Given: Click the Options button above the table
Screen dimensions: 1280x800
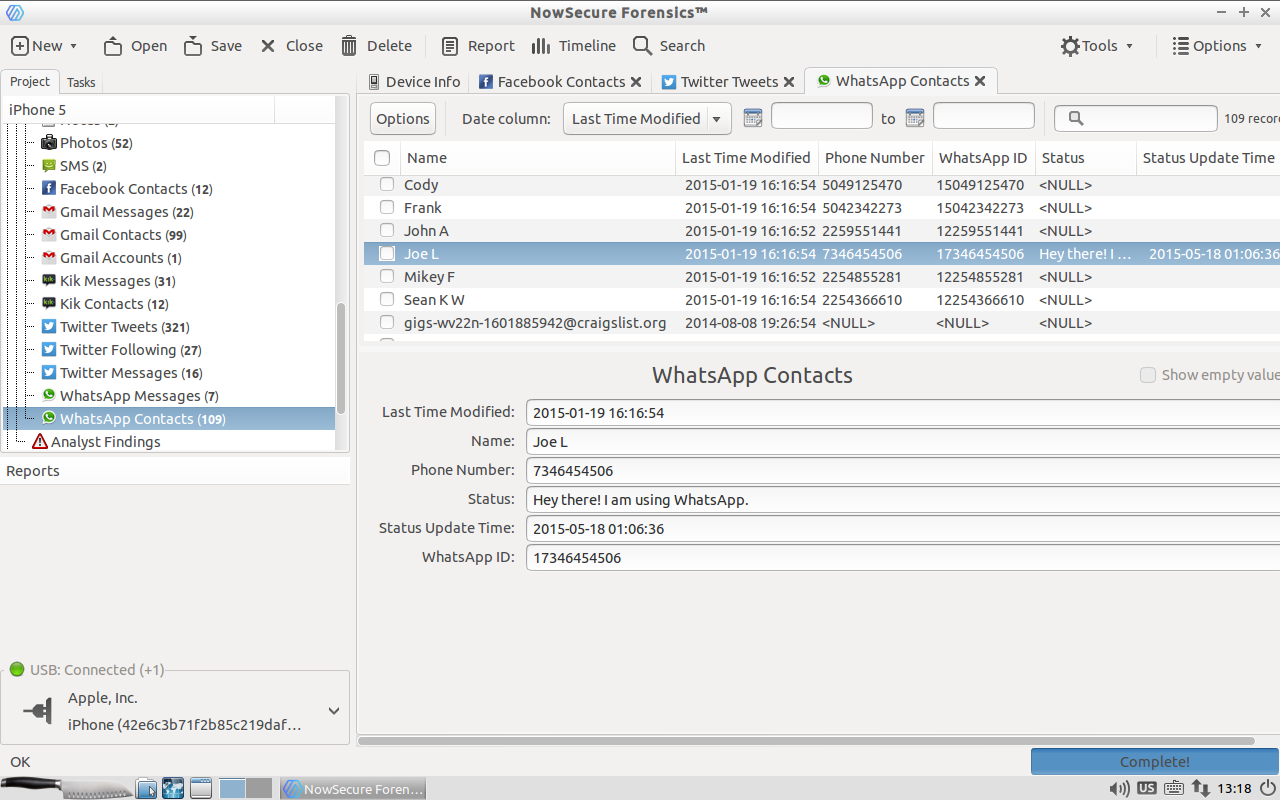Looking at the screenshot, I should pos(402,117).
